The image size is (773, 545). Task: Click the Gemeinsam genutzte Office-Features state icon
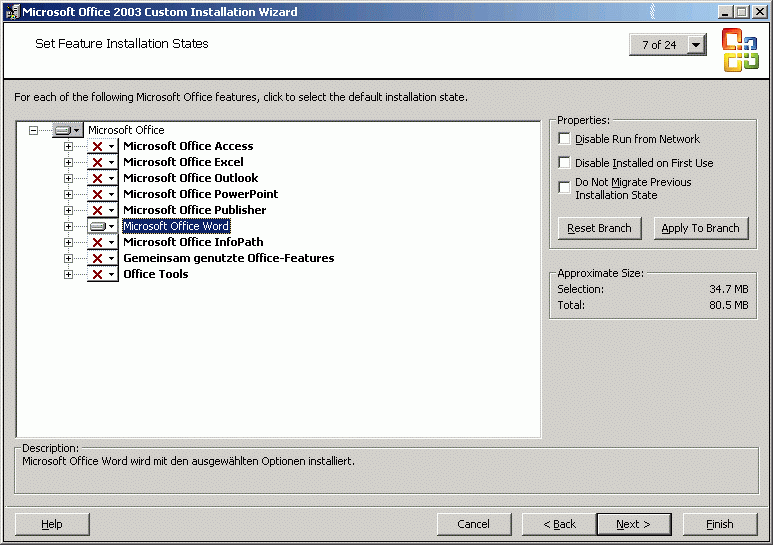click(x=103, y=258)
